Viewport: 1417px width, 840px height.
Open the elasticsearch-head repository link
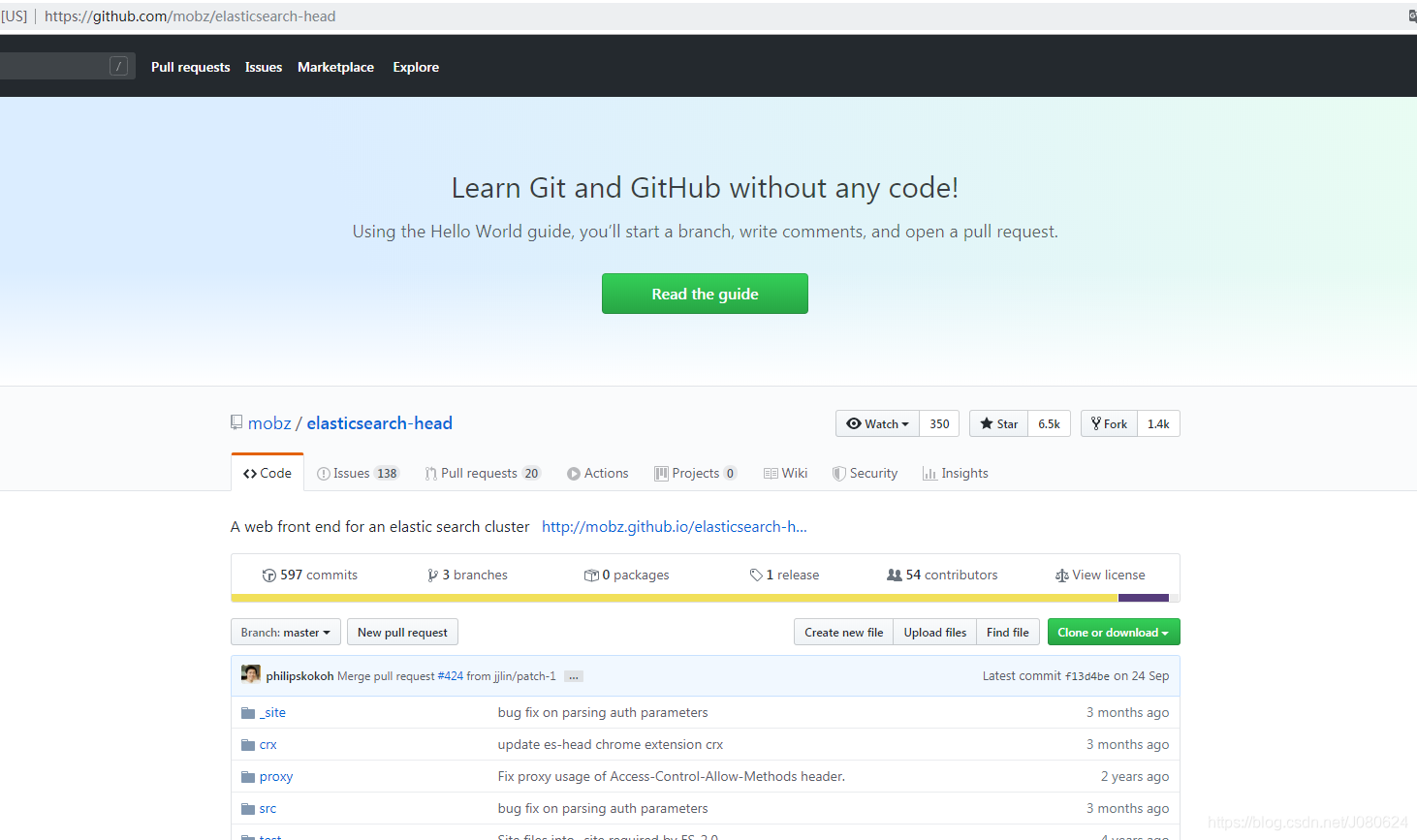(380, 423)
